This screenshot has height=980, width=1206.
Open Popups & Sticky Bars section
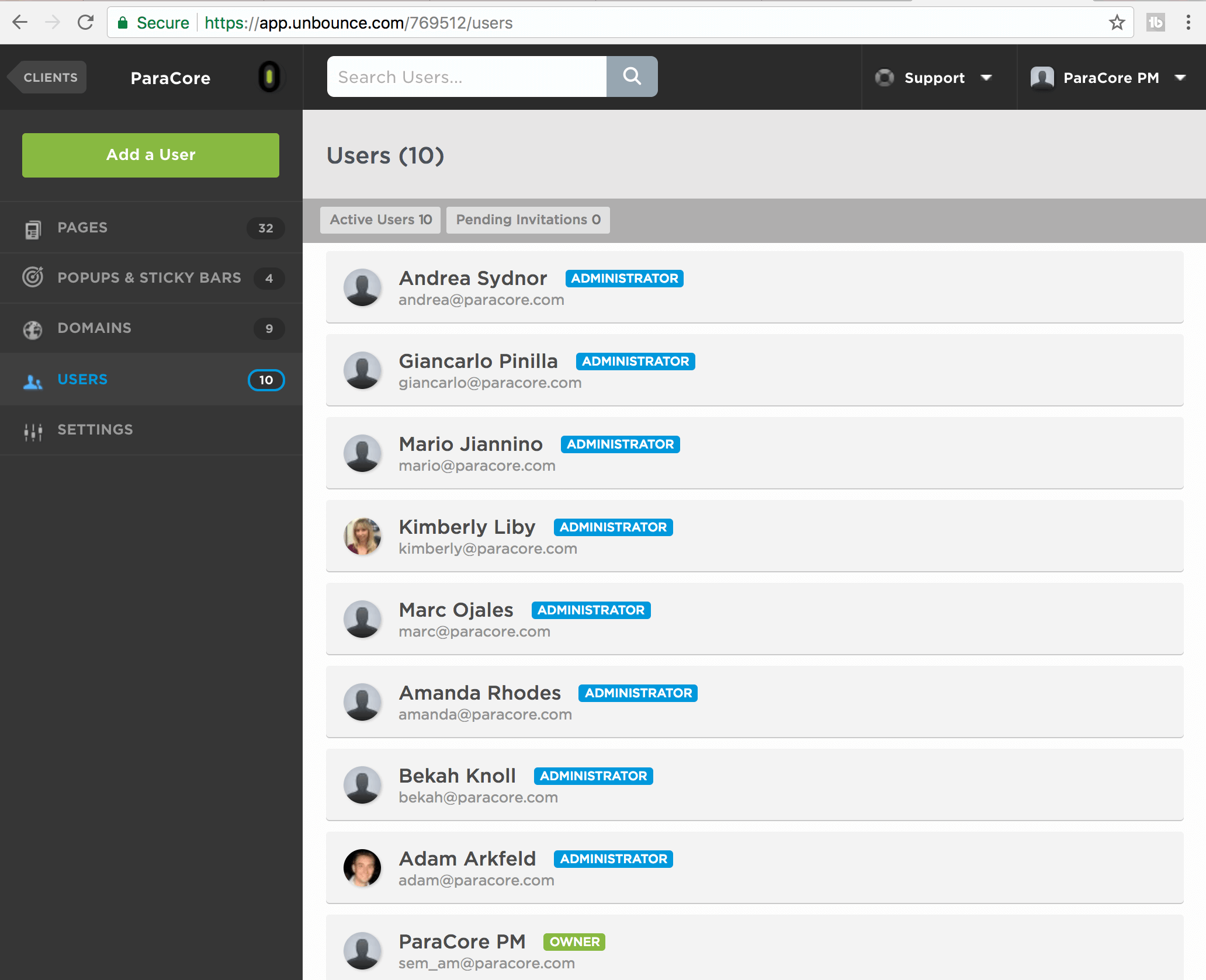pos(151,278)
